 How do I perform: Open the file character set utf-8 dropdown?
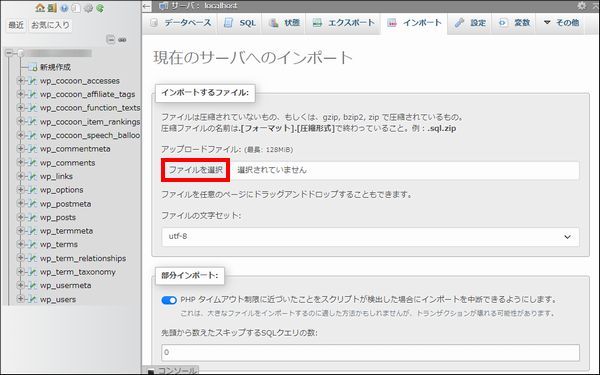tap(370, 236)
